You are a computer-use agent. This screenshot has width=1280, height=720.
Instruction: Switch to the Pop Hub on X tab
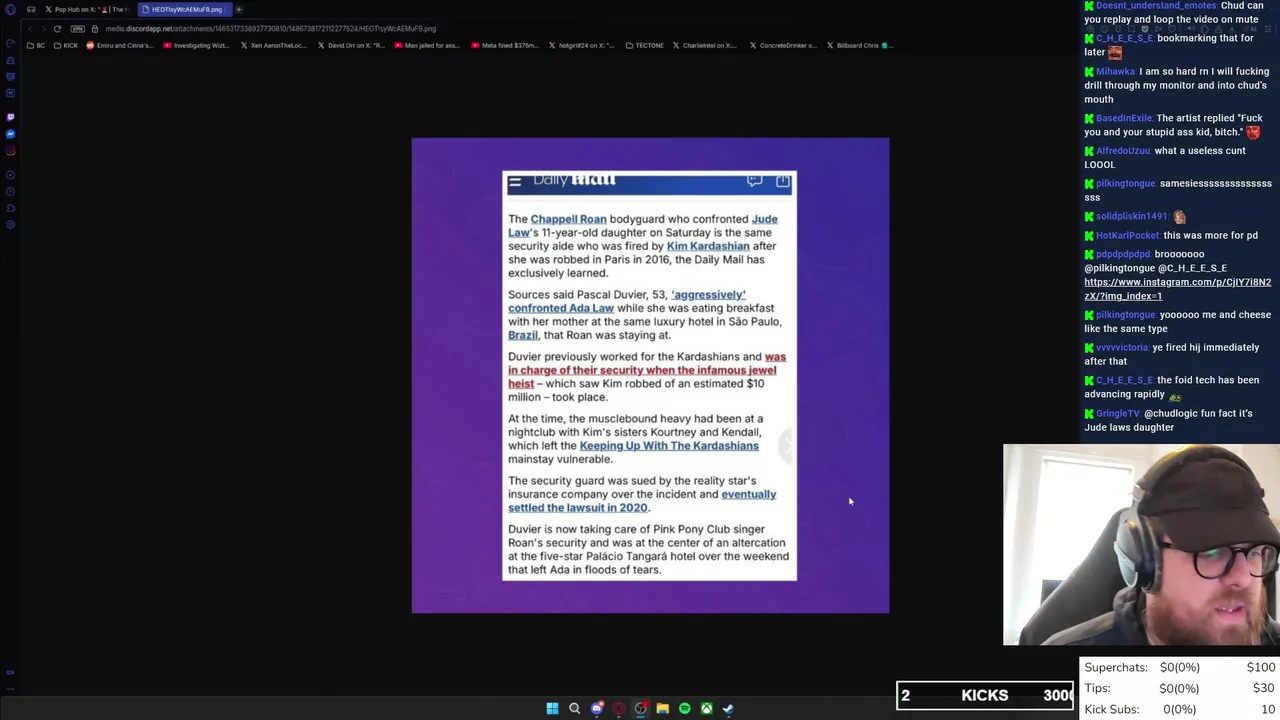pos(87,10)
